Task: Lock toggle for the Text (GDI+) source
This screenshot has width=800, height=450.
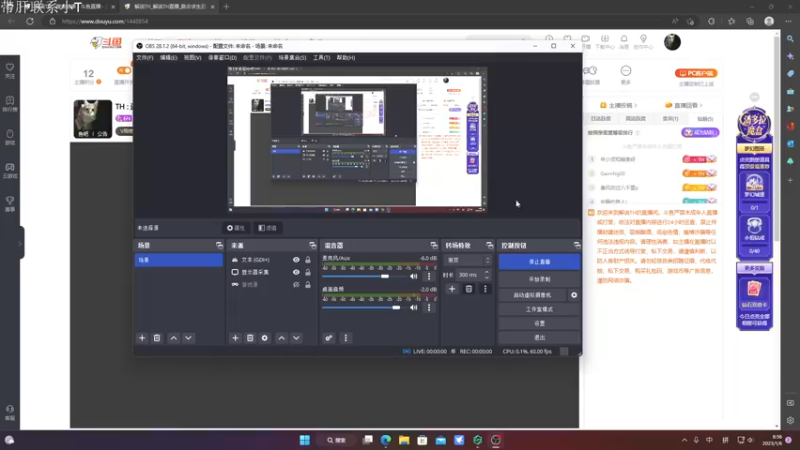Action: [x=308, y=260]
